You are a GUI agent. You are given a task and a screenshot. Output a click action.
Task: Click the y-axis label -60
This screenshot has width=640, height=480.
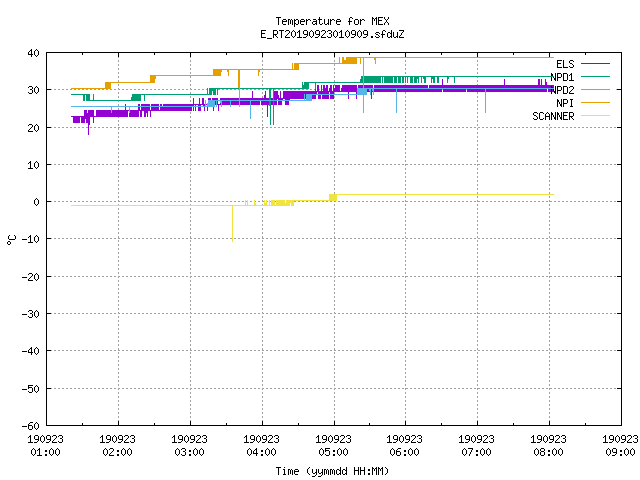click(x=31, y=426)
